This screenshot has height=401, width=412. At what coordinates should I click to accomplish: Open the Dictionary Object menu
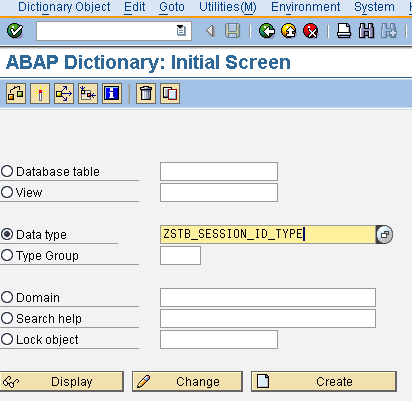click(64, 7)
